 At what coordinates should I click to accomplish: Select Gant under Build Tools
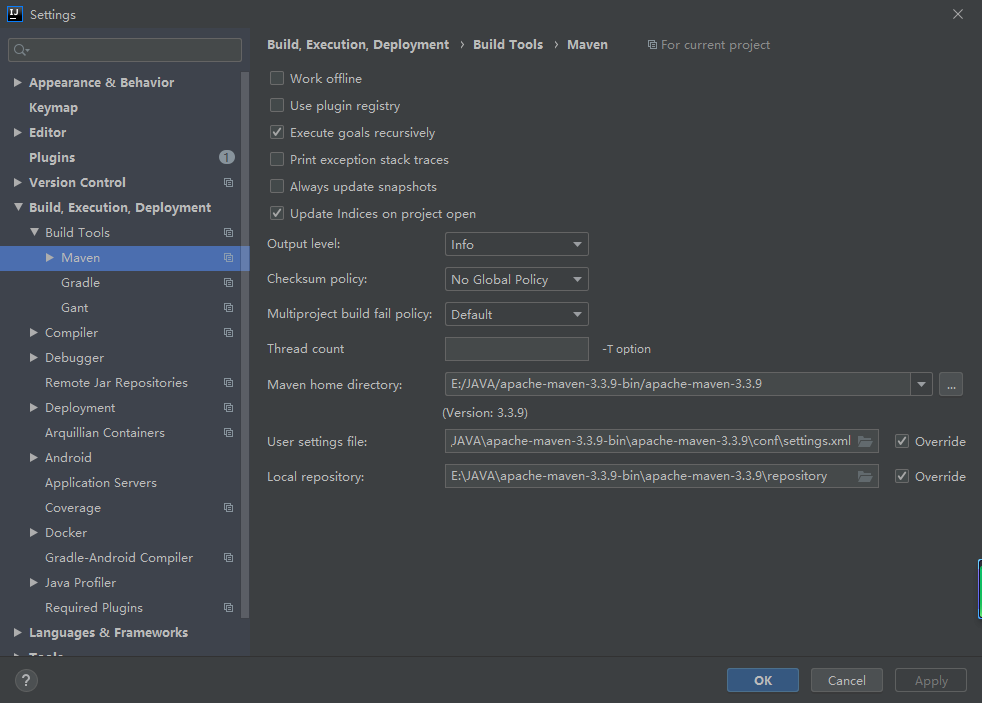(75, 308)
